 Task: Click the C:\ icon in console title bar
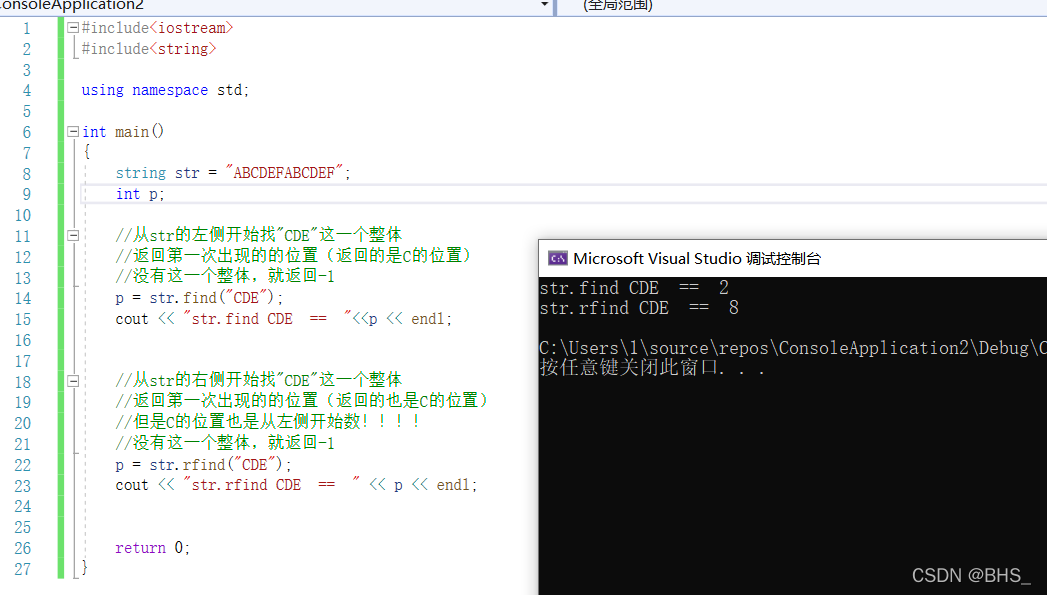tap(557, 258)
